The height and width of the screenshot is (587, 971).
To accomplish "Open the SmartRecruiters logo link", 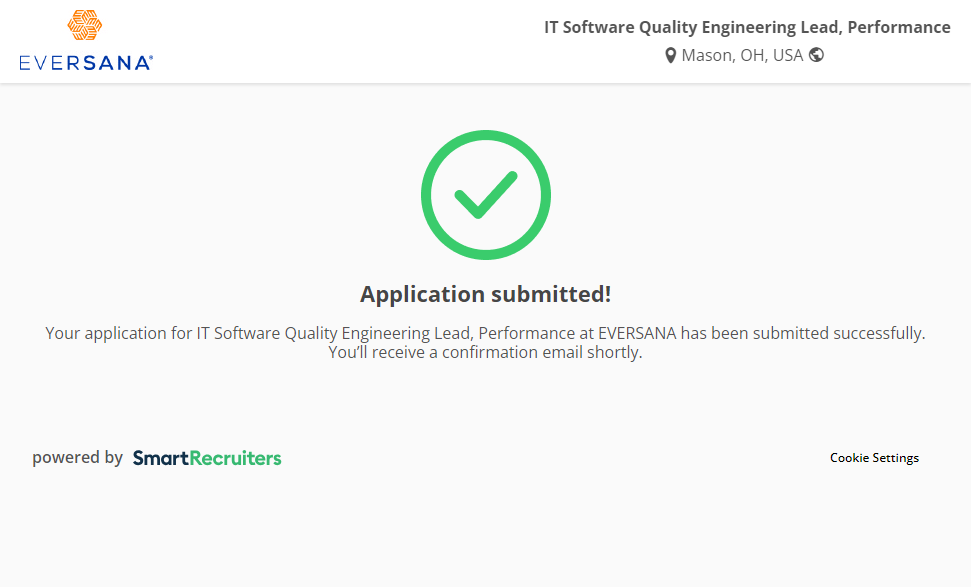I will click(207, 458).
